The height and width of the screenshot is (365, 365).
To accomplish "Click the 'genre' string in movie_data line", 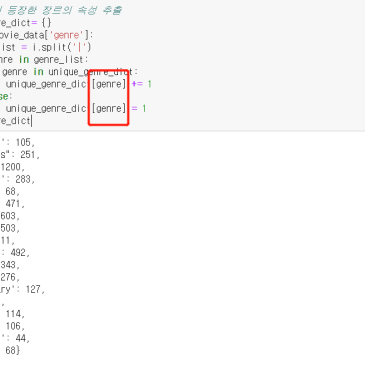I will (x=66, y=35).
